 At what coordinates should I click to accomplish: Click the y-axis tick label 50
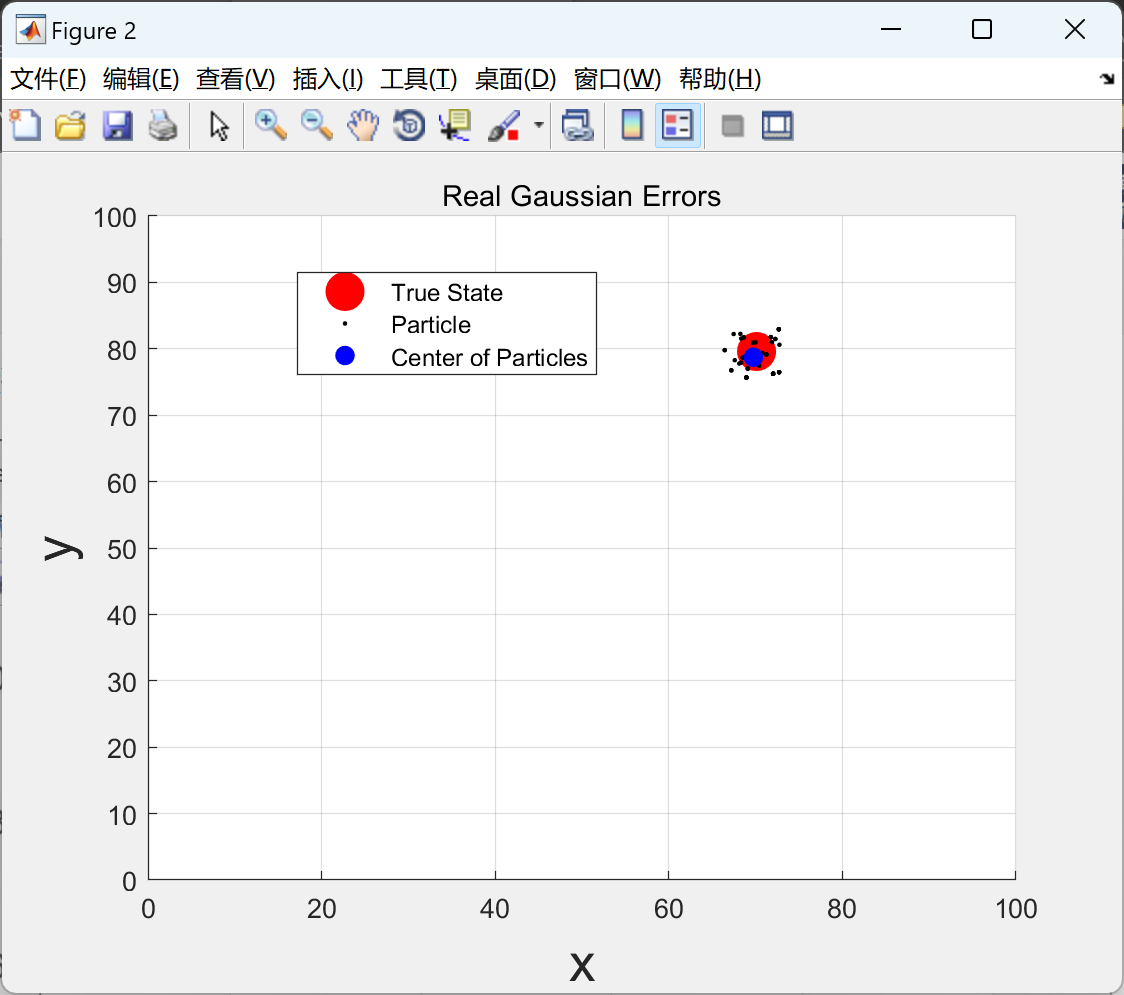pyautogui.click(x=122, y=549)
